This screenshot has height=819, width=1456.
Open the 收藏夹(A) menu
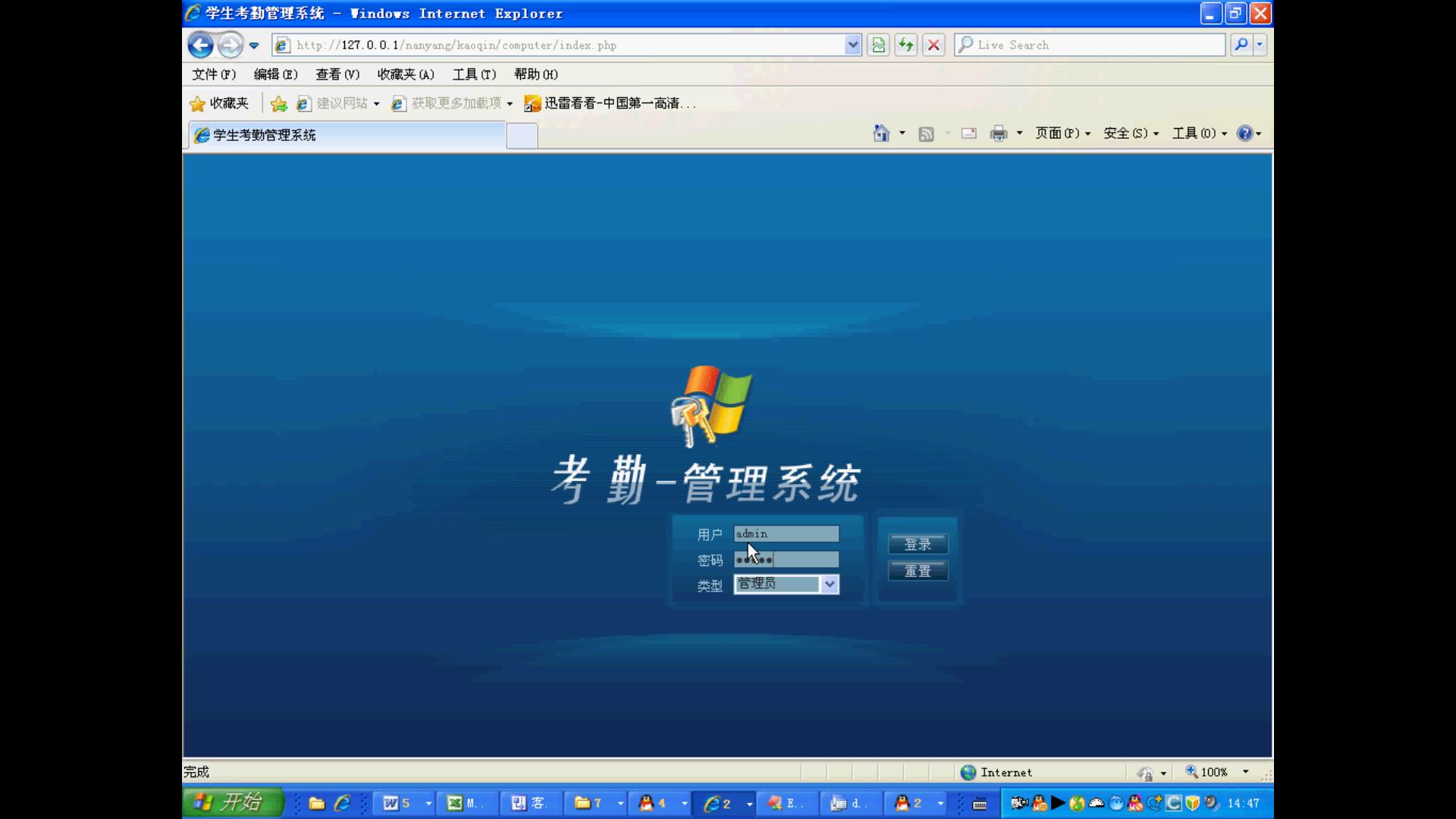coord(406,74)
